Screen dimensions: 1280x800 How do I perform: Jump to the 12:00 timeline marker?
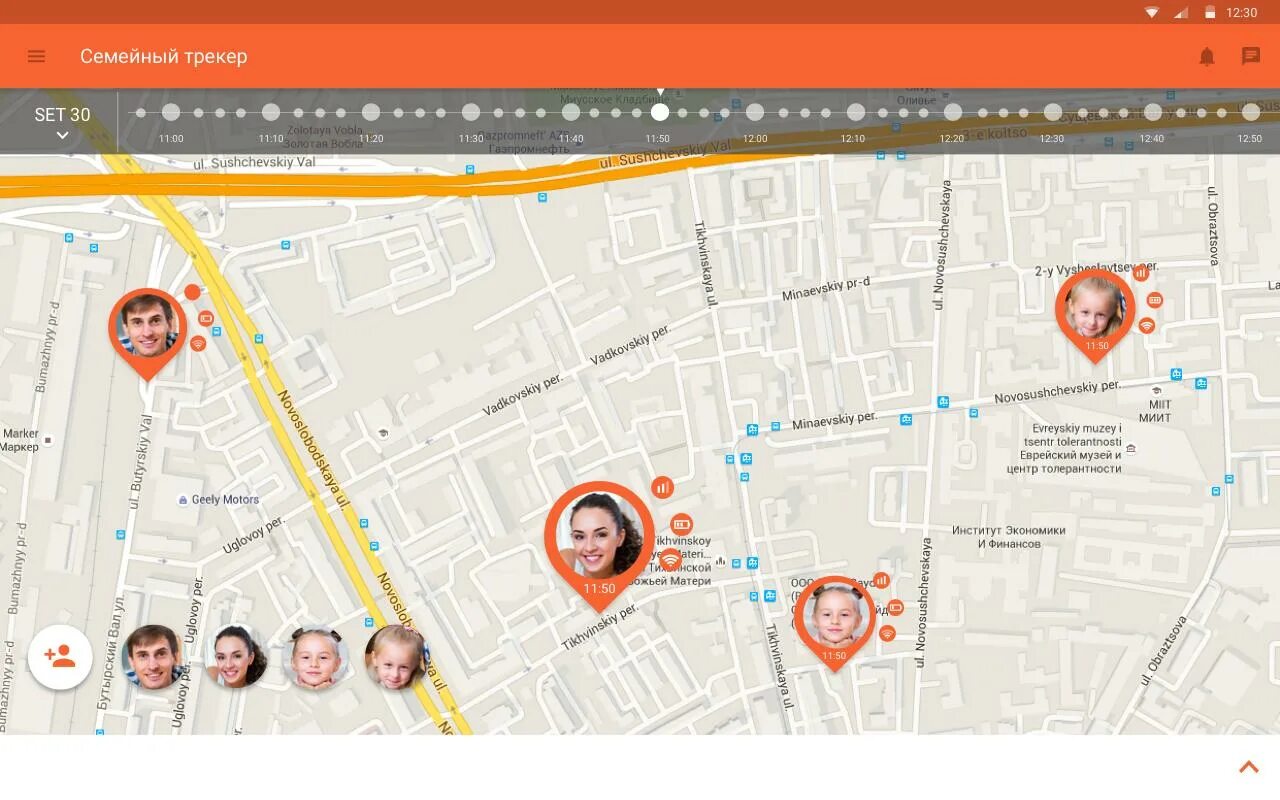click(755, 112)
